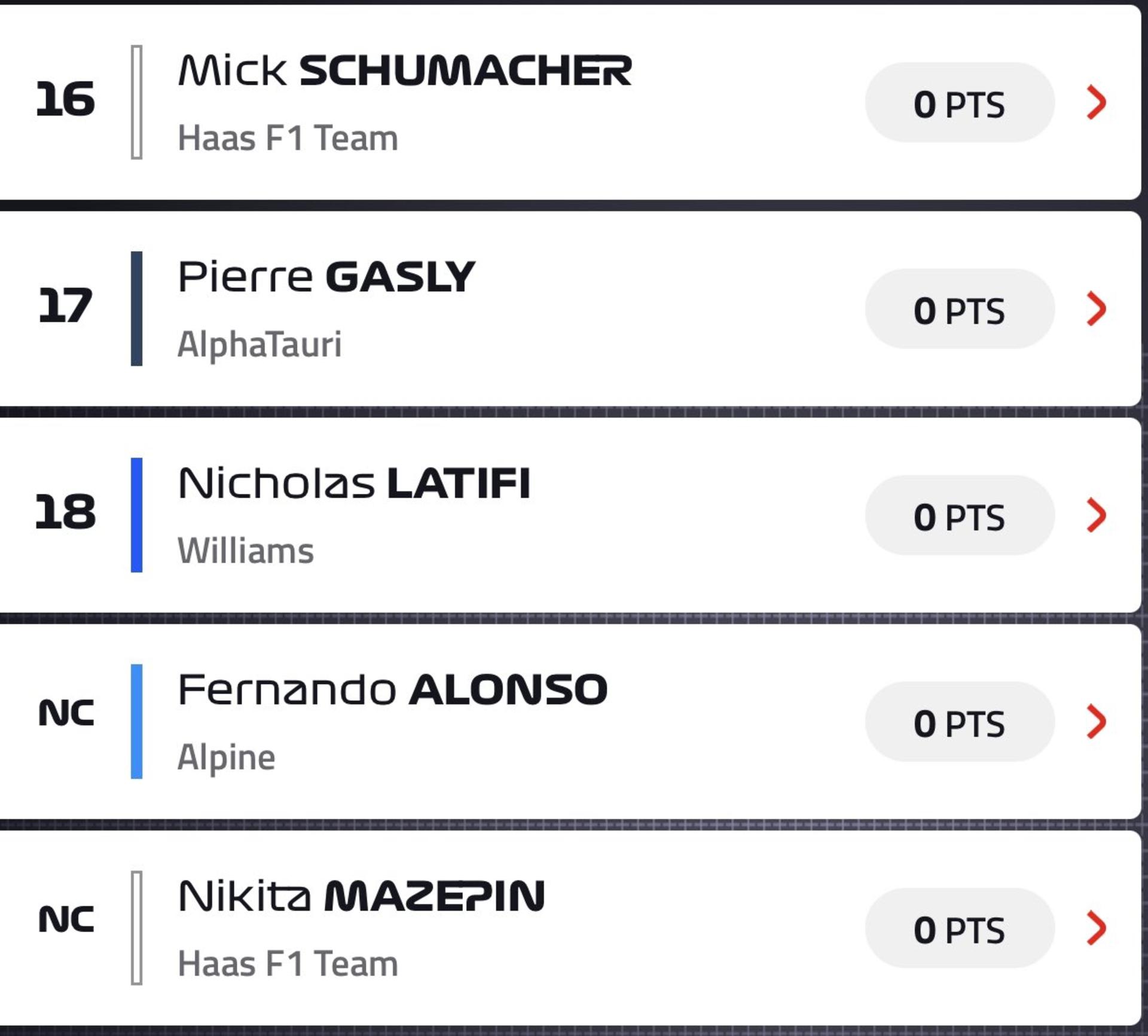This screenshot has height=1036, width=1148.
Task: Click the AlphaTauri dark blue team stripe
Action: click(136, 308)
